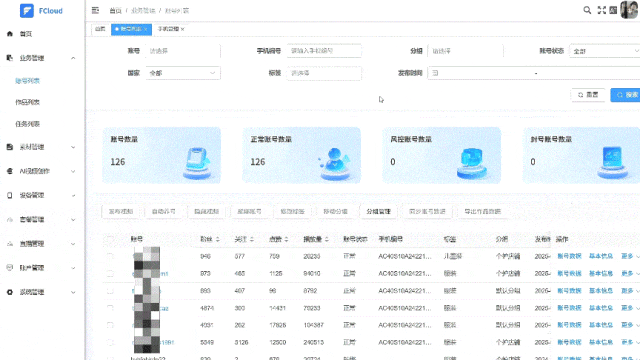Close the 手机管理 tab with its x
The width and height of the screenshot is (640, 360).
[182, 29]
